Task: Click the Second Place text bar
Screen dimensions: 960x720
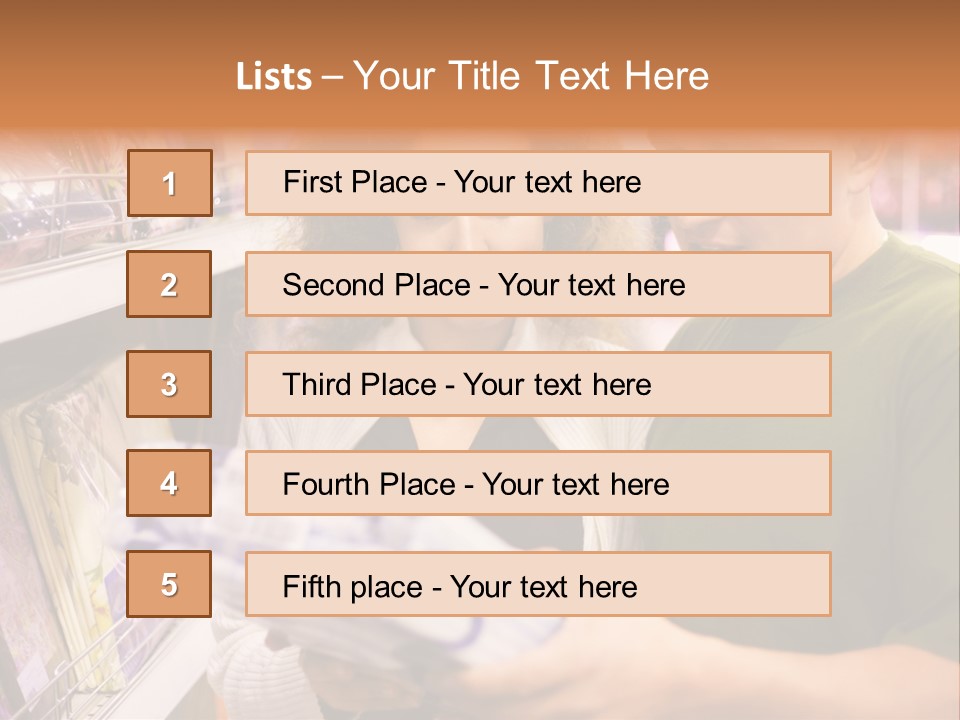Action: [x=538, y=284]
